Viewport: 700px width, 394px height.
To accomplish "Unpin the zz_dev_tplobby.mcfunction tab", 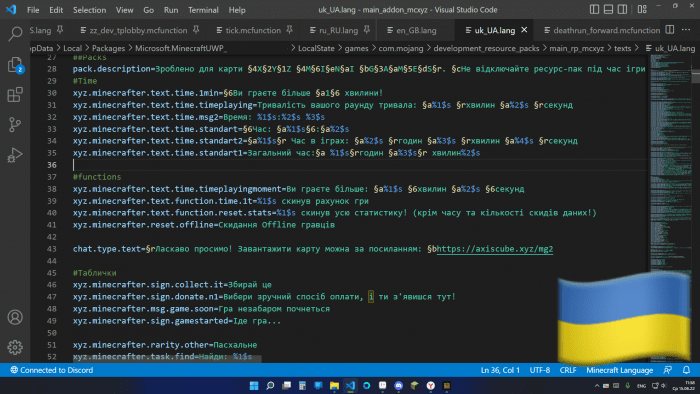I will click(x=196, y=30).
